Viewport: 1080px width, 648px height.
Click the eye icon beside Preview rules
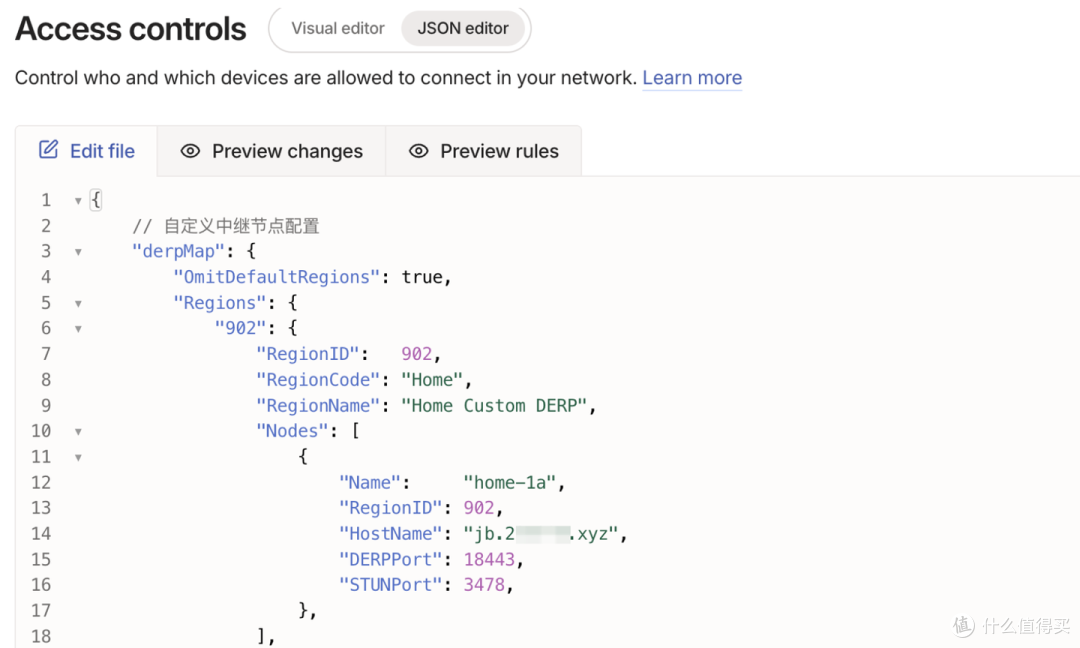419,151
